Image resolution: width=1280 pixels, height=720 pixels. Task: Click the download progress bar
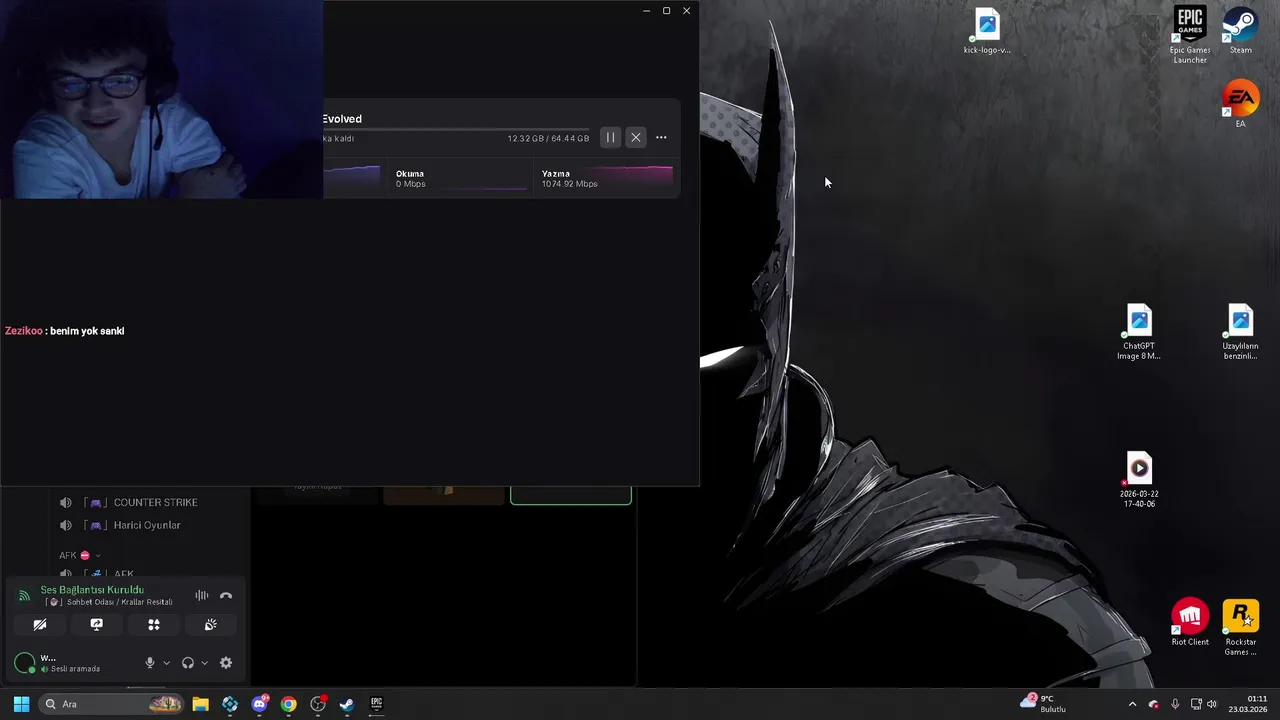[x=456, y=129]
